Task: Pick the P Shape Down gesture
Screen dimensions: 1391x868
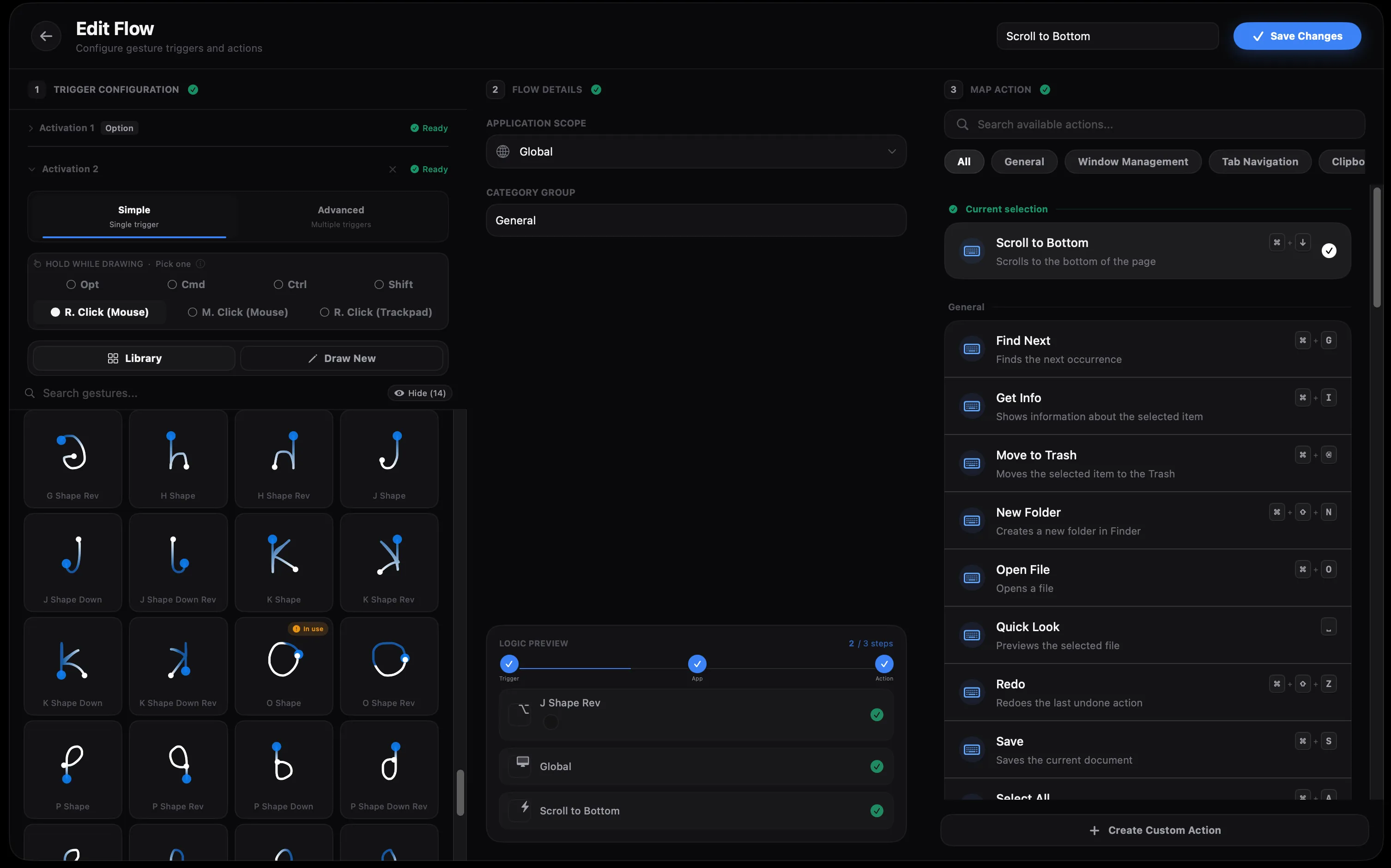Action: 284,770
